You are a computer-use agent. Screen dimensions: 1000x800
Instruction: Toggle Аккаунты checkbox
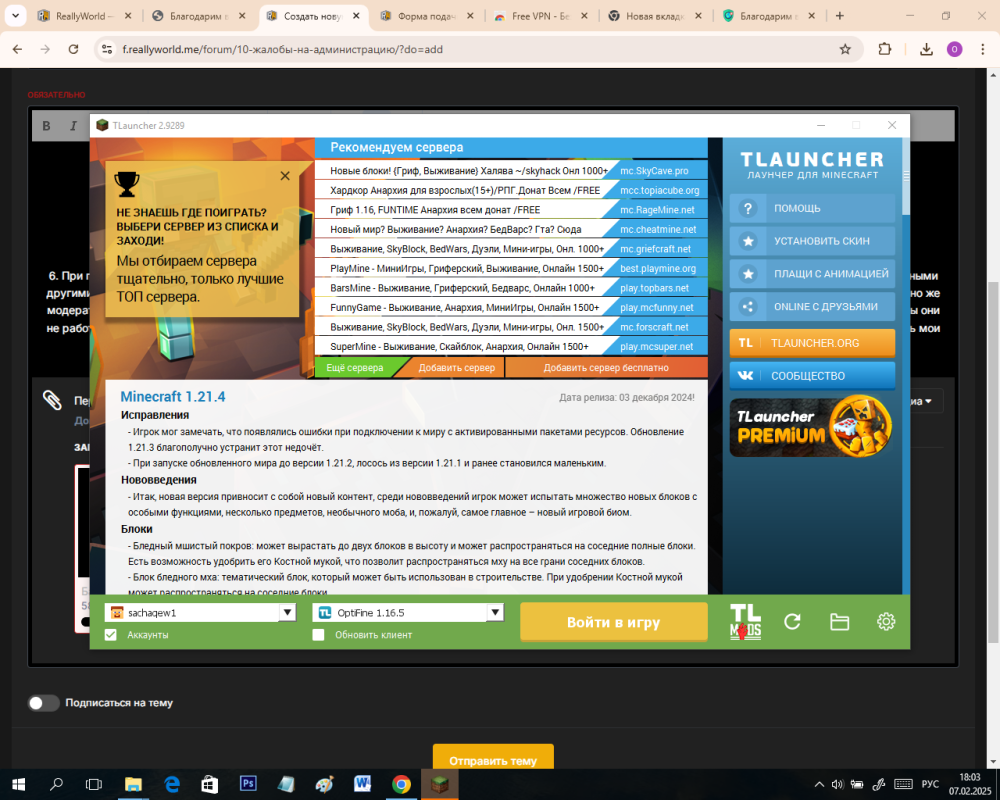click(x=111, y=635)
